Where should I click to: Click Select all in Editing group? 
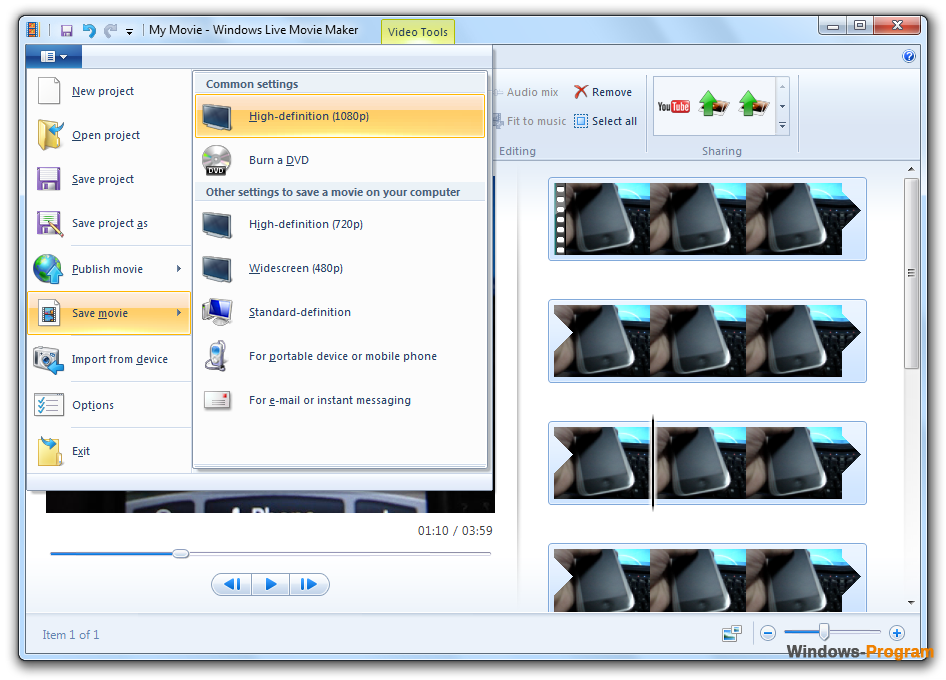[x=605, y=121]
